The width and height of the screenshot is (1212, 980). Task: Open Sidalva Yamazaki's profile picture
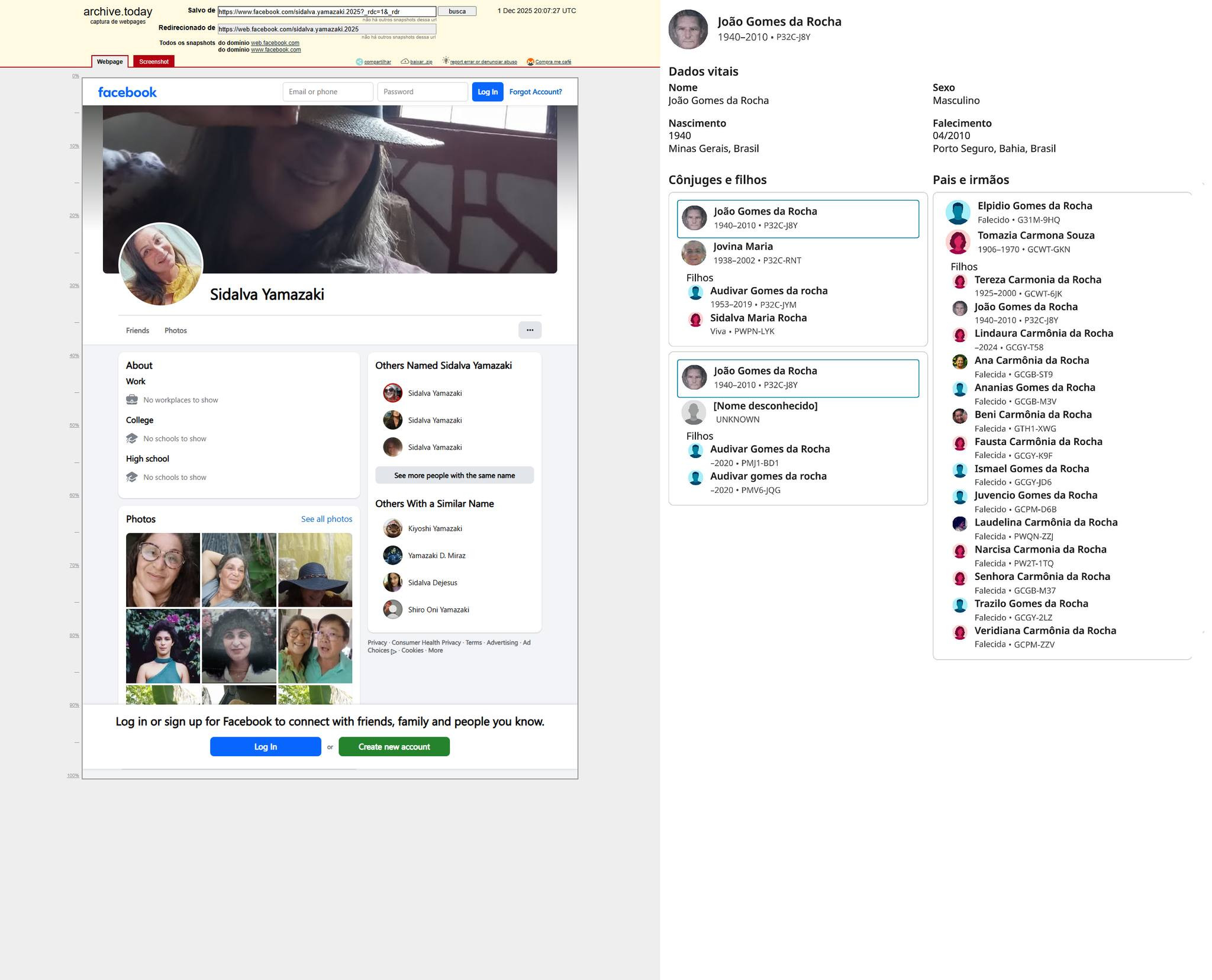point(161,264)
